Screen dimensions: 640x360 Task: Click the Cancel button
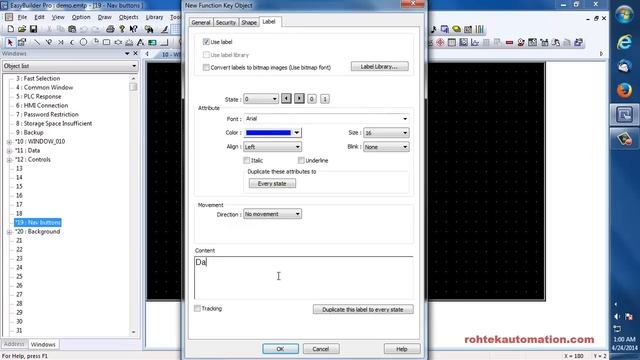pos(320,349)
